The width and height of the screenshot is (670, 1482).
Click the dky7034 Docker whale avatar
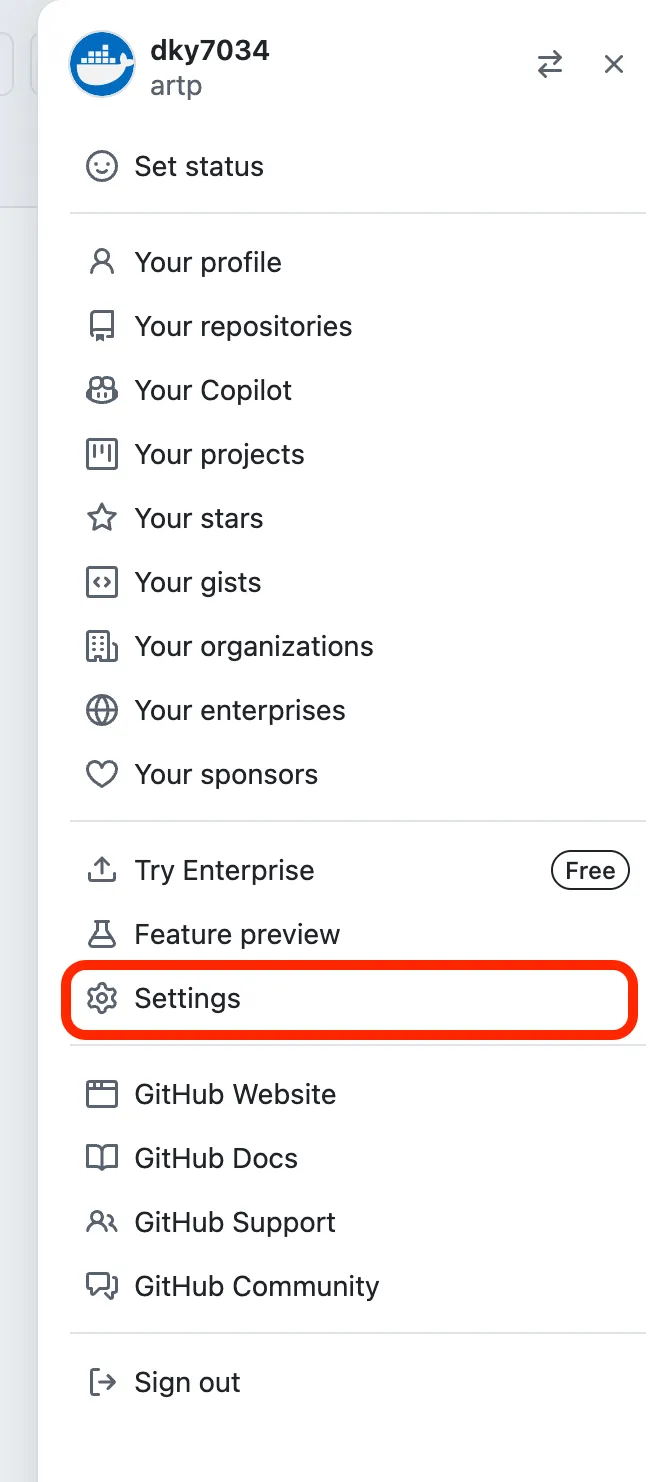(x=102, y=65)
